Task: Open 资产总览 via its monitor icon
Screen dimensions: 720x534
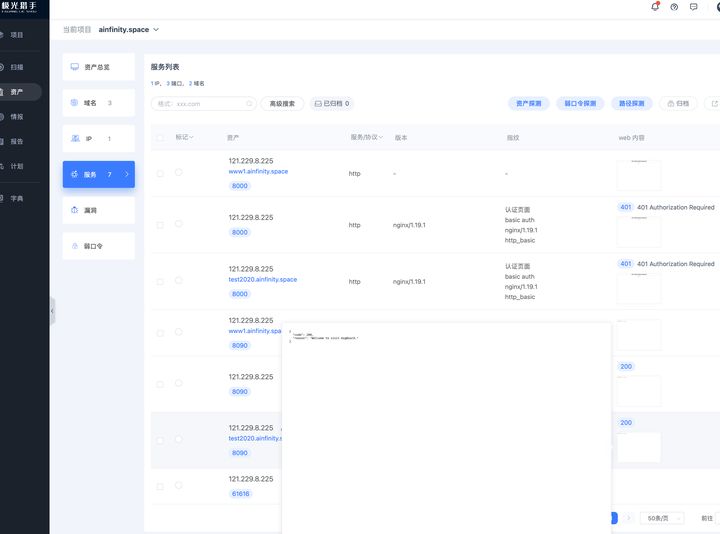Action: point(74,67)
